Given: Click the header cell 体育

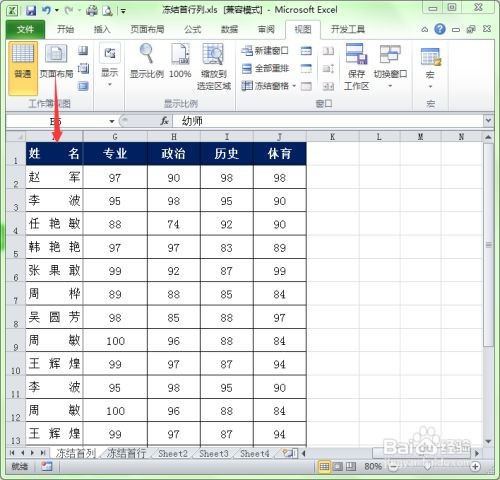Looking at the screenshot, I should (x=280, y=153).
